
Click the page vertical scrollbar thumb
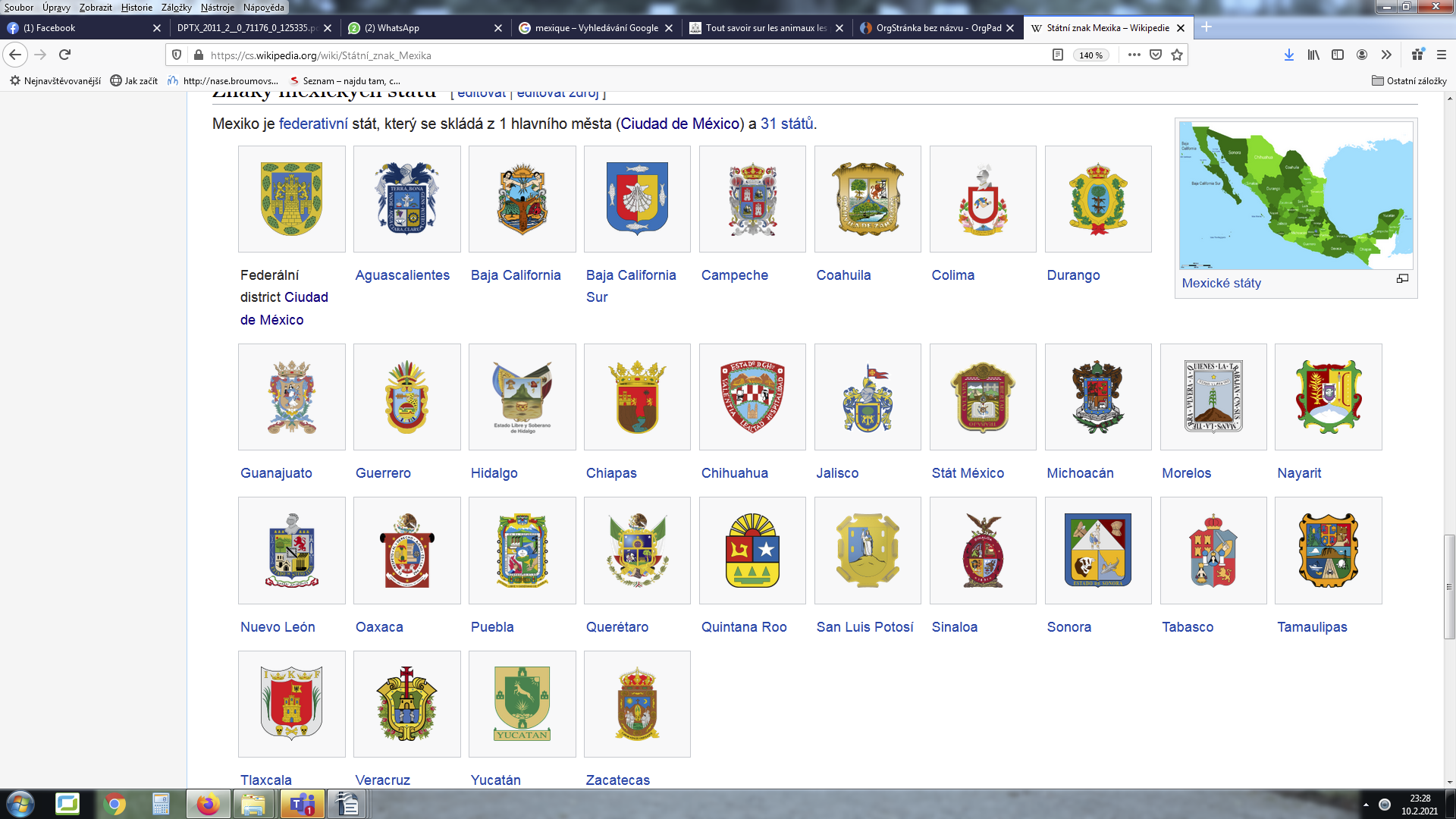click(x=1449, y=586)
